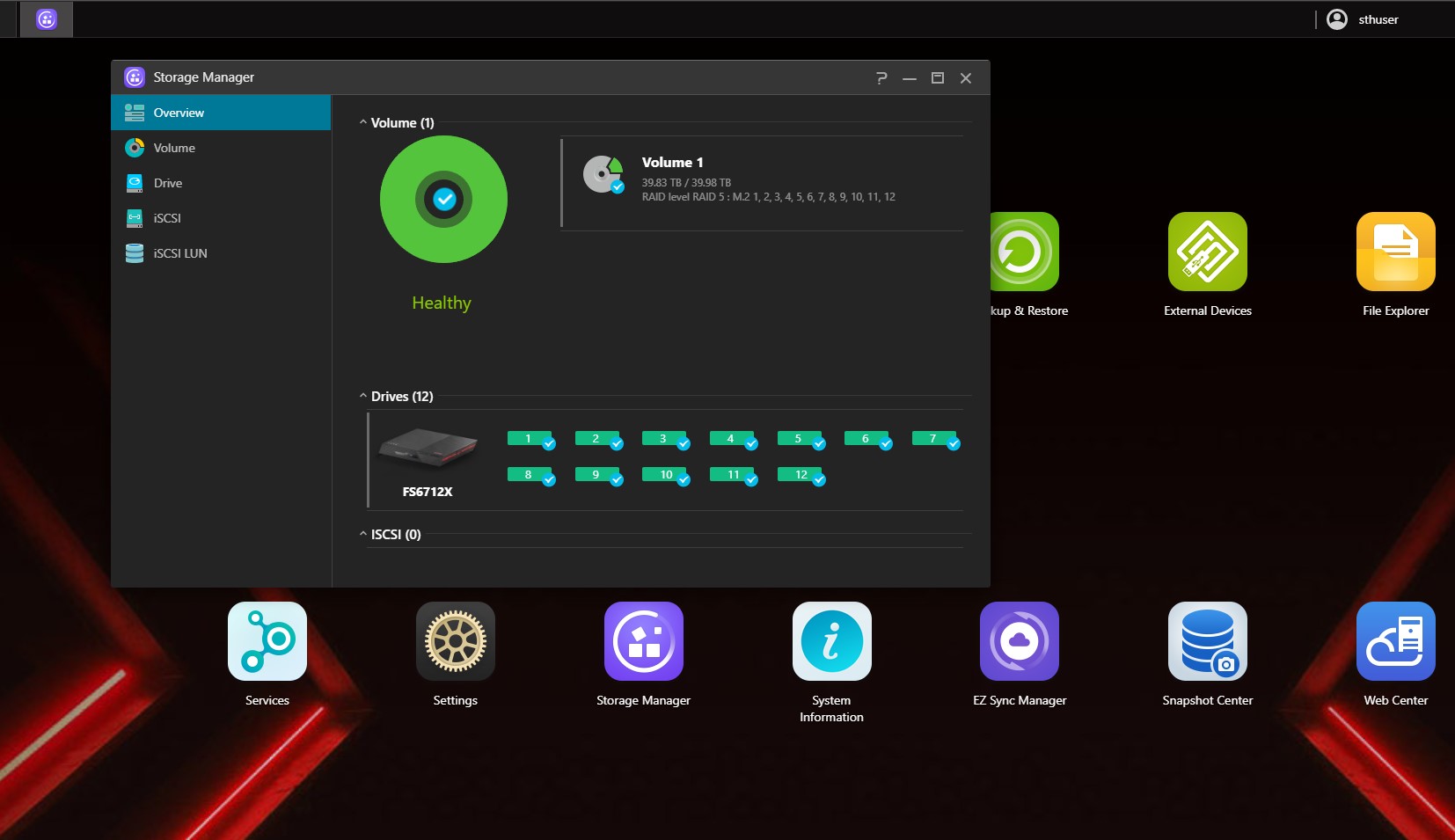1455x840 pixels.
Task: Open EZ Sync Manager app icon
Action: coord(1020,641)
